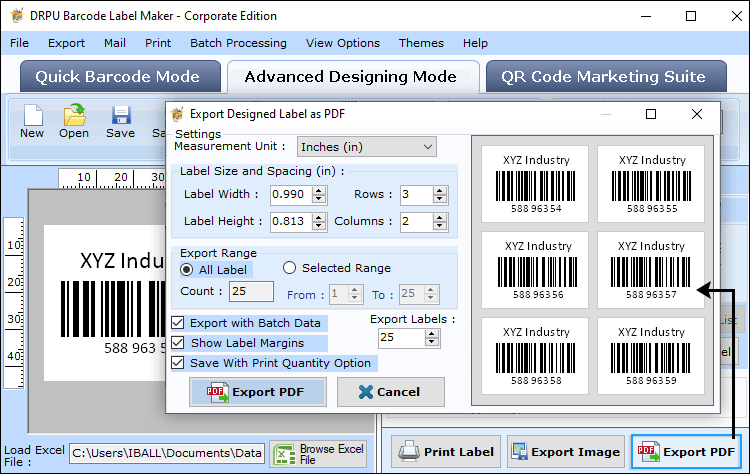
Task: Open the Batch Processing menu
Action: click(238, 43)
